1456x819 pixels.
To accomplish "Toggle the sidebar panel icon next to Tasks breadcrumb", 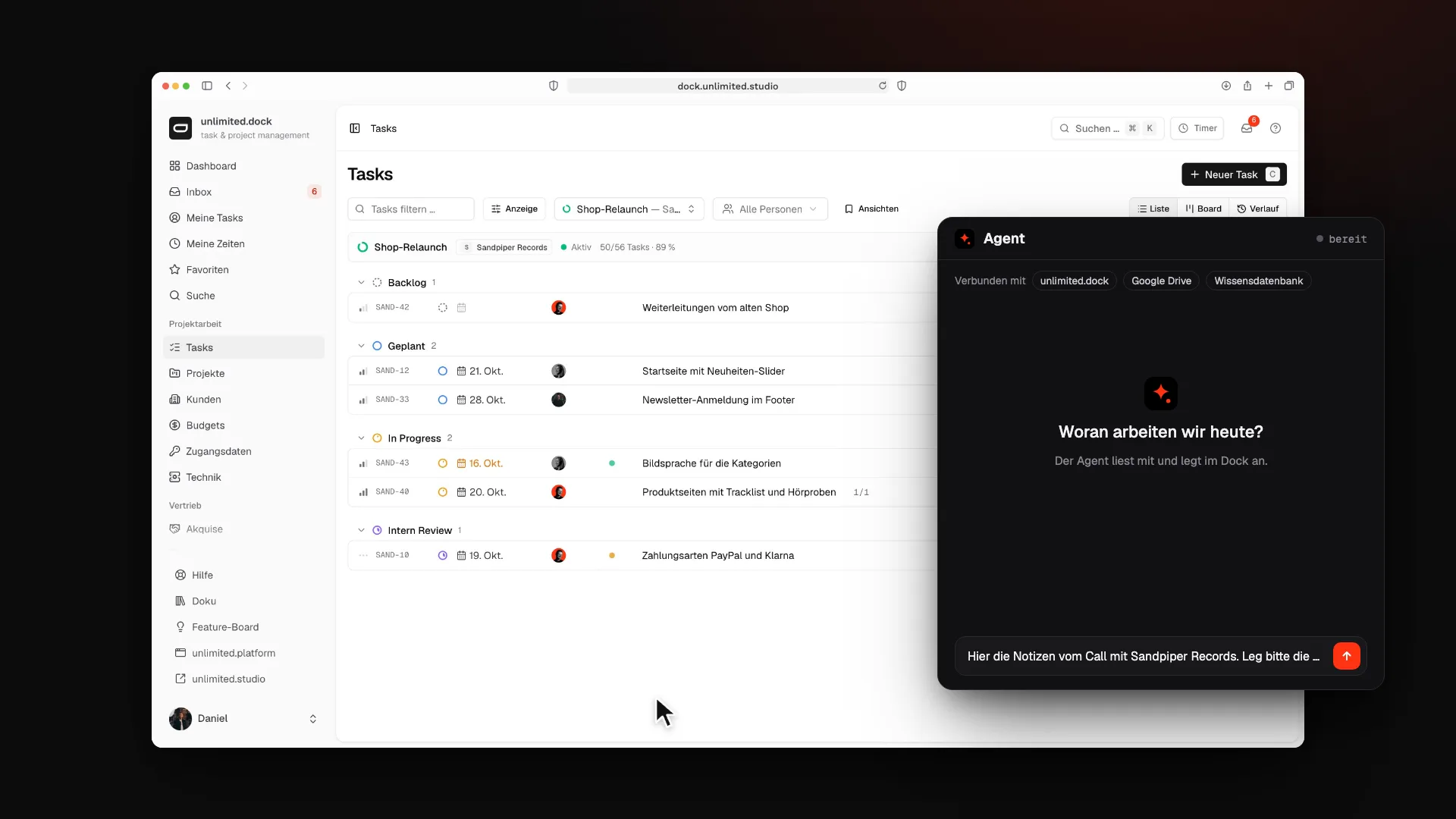I will 354,128.
